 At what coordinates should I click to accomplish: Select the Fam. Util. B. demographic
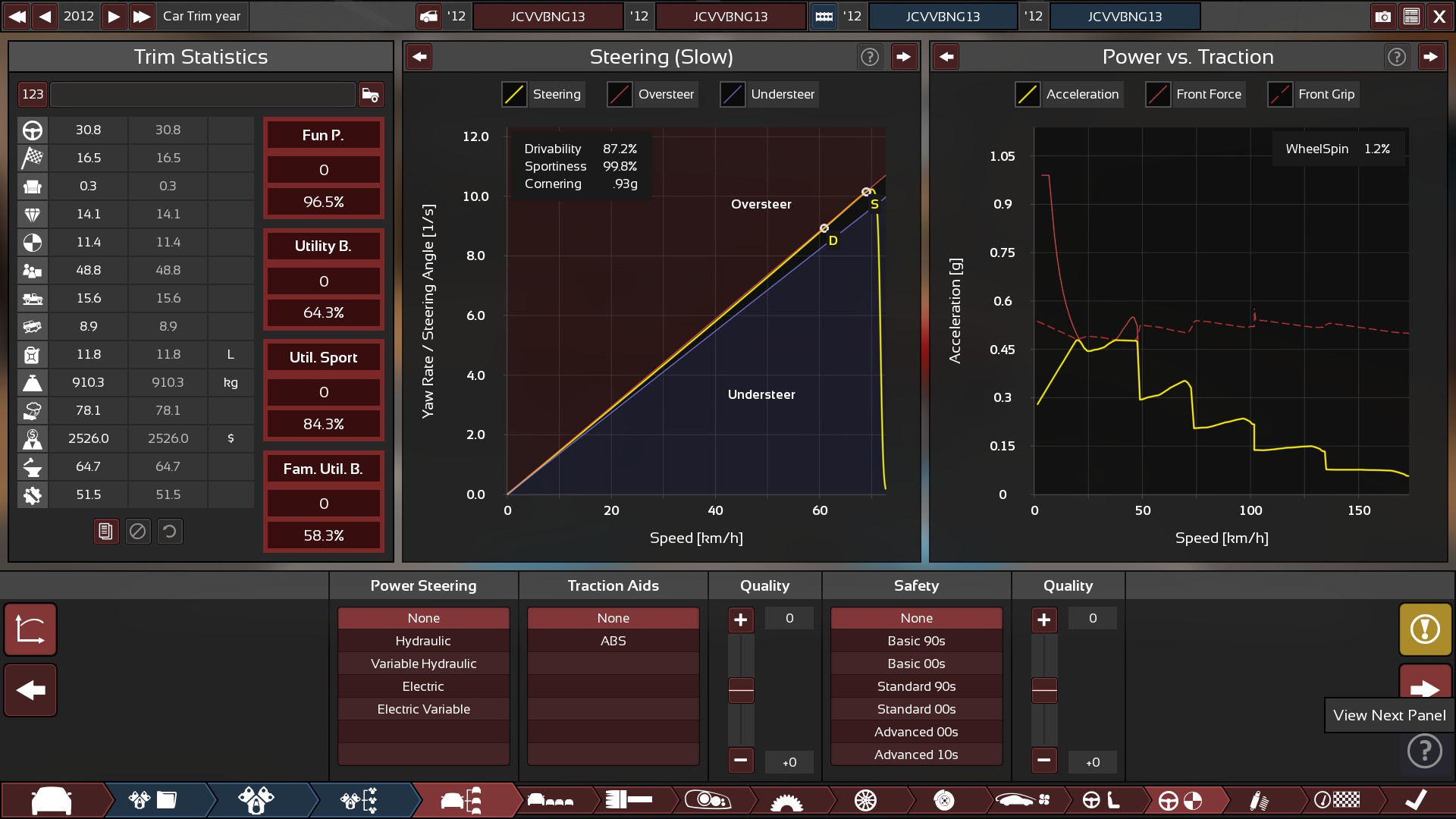click(x=323, y=469)
